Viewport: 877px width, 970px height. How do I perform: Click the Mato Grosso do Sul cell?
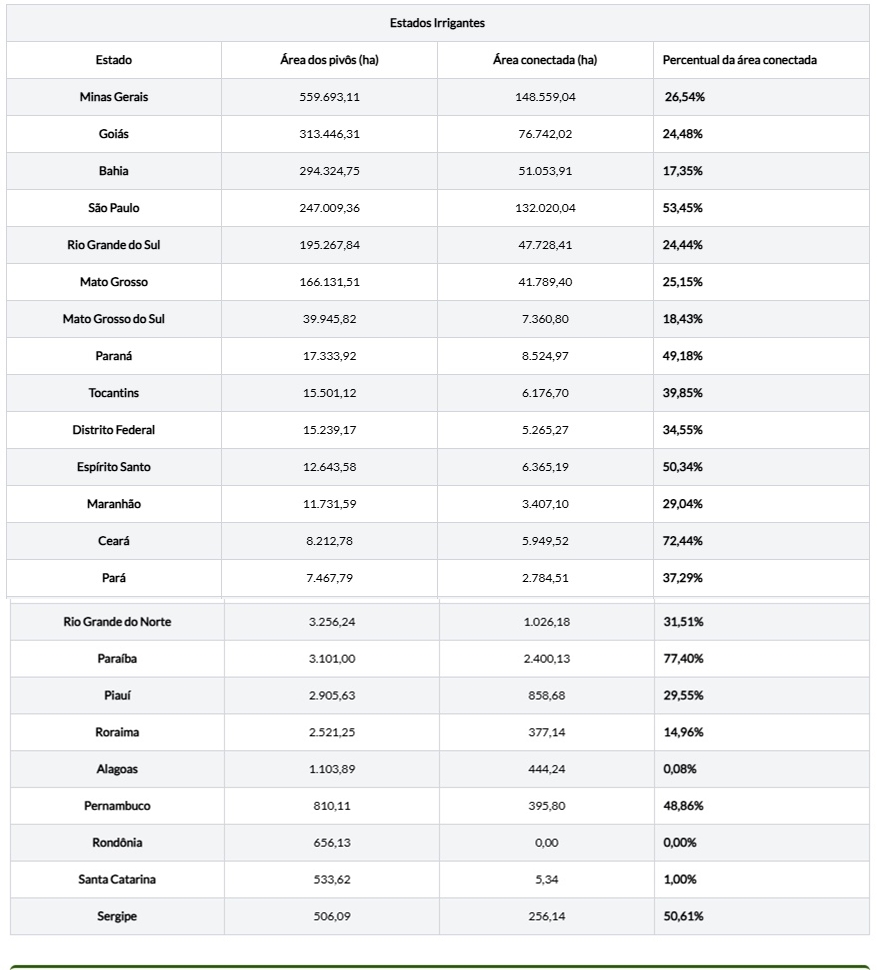(x=114, y=319)
